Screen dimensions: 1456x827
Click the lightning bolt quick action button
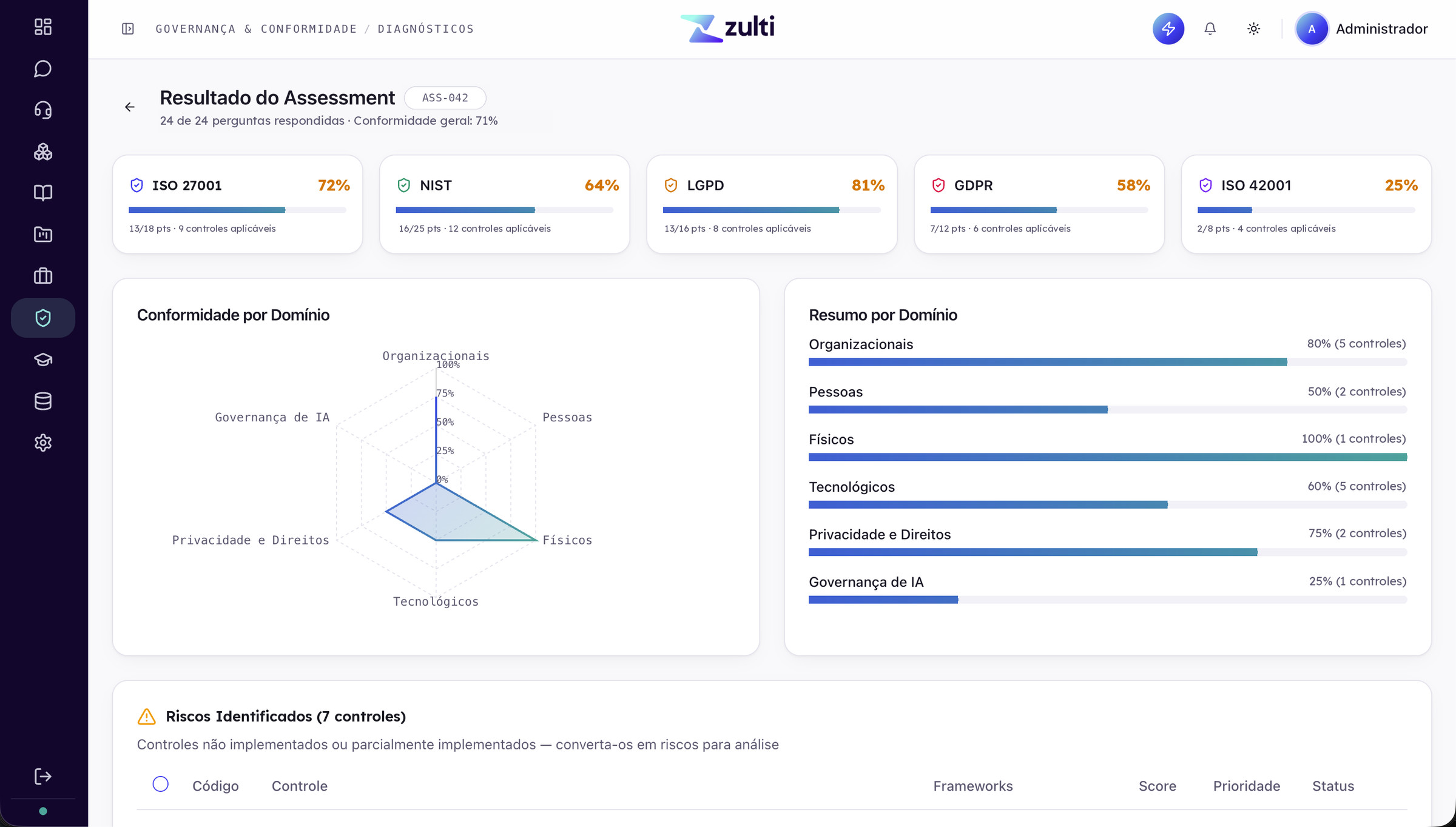click(1168, 28)
